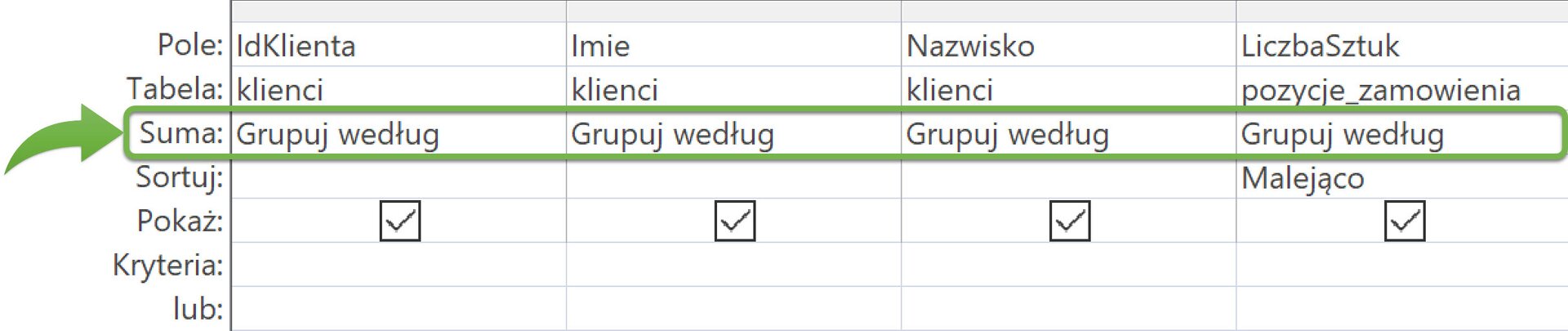Uncheck the Pokaż checkbox for LiczbaSztuk
This screenshot has width=1568, height=331.
click(1405, 221)
